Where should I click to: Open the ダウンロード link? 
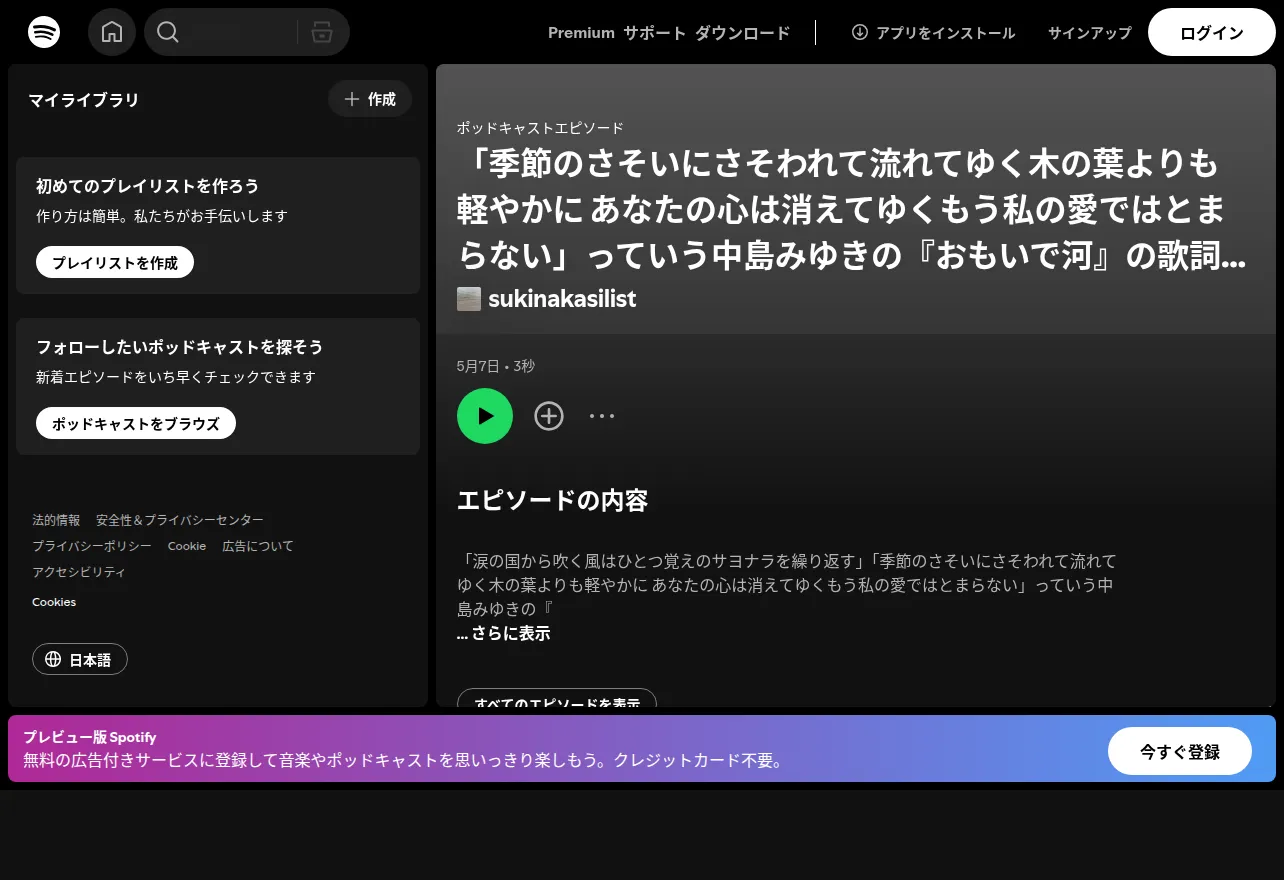click(x=743, y=33)
